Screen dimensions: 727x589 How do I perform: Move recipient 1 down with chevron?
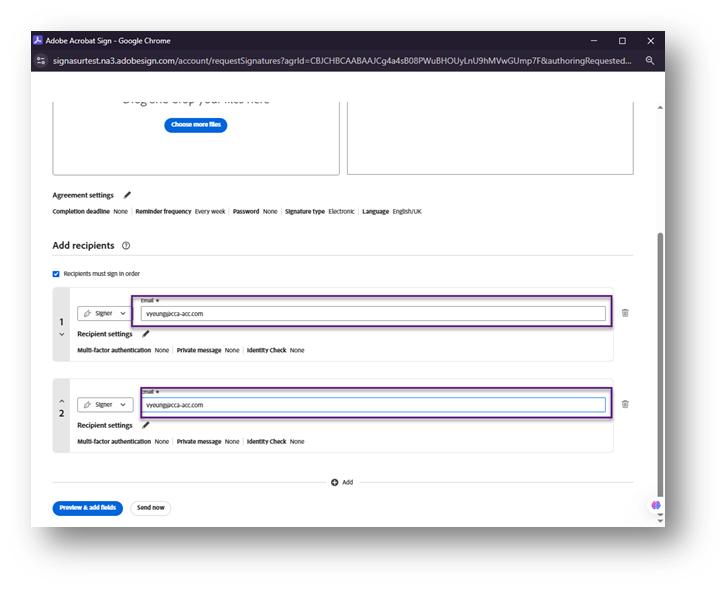(61, 334)
